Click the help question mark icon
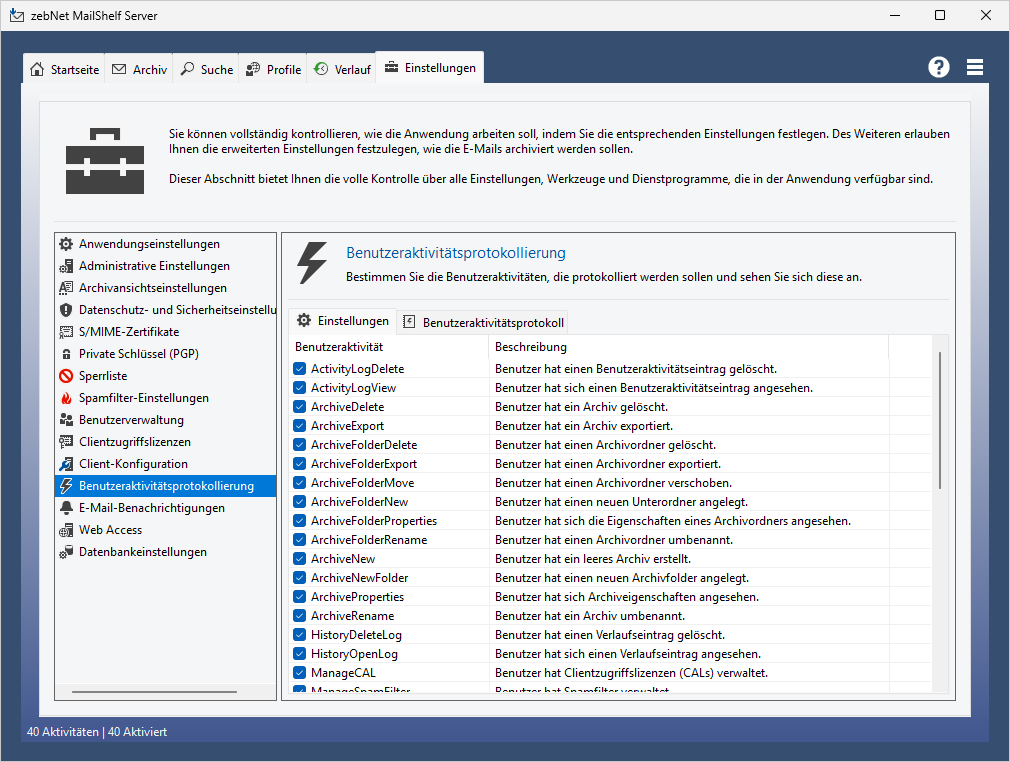This screenshot has width=1010, height=762. click(938, 67)
